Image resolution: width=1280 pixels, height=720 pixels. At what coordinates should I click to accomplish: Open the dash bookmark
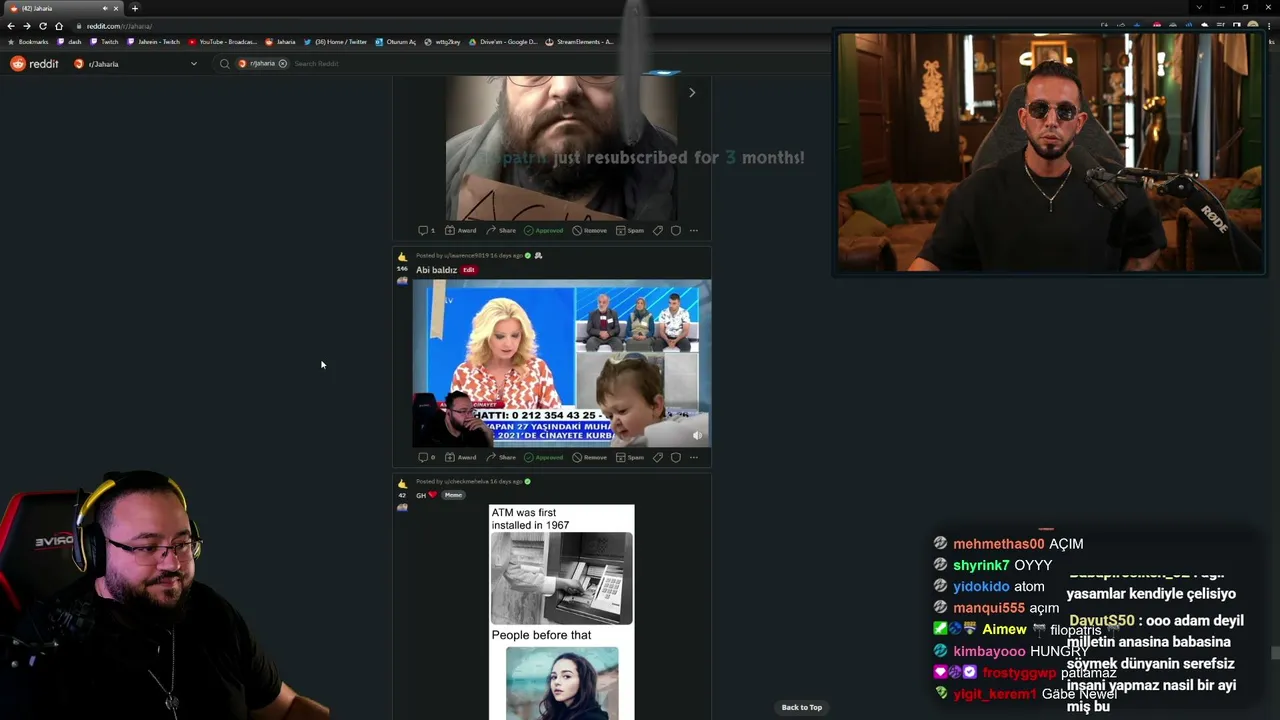coord(70,42)
